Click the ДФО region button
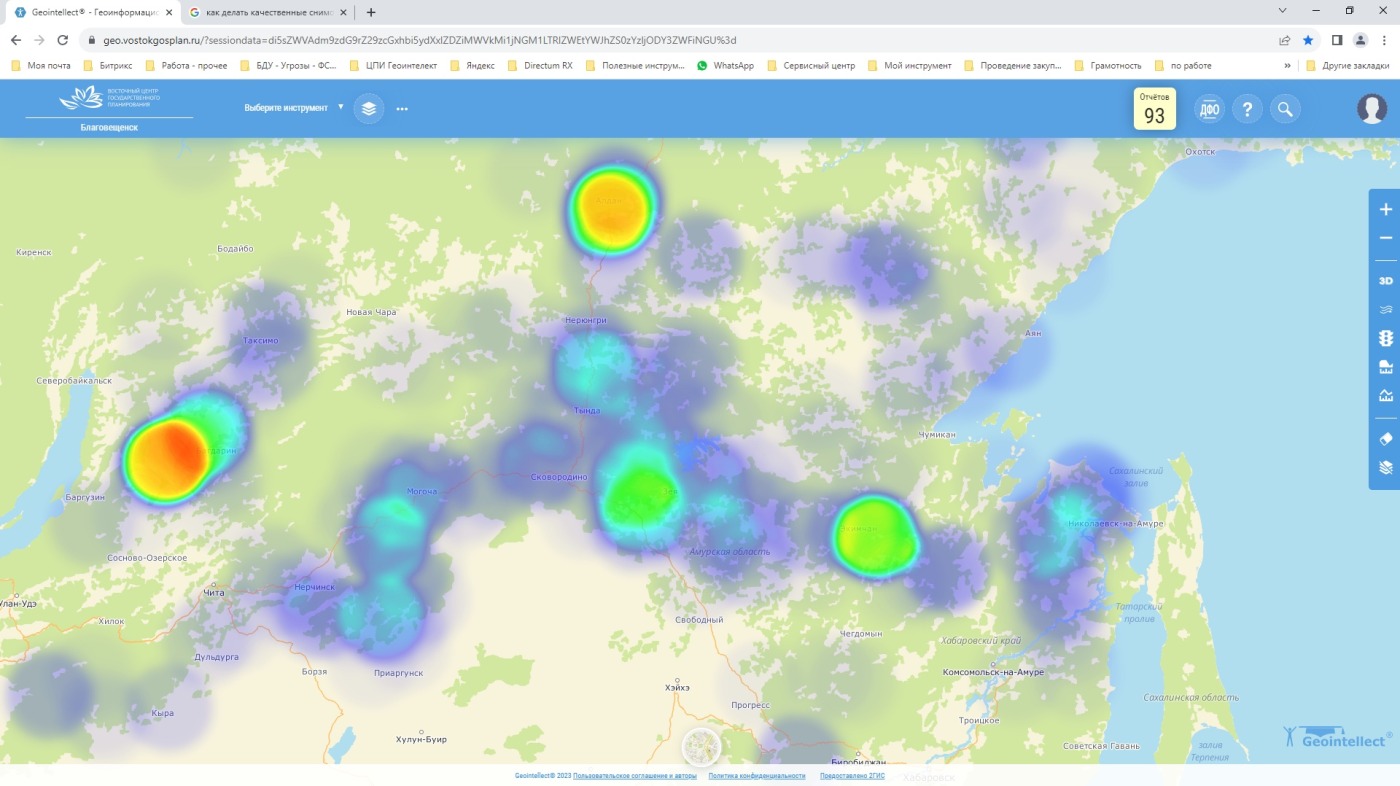This screenshot has width=1400, height=786. [x=1209, y=109]
